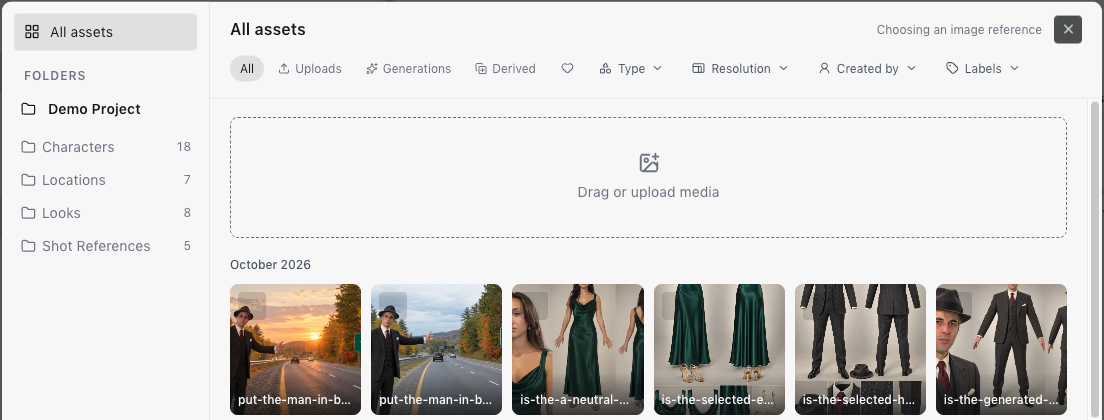The width and height of the screenshot is (1104, 420).
Task: Click the vertical scrollbar of asset list
Action: click(1094, 260)
